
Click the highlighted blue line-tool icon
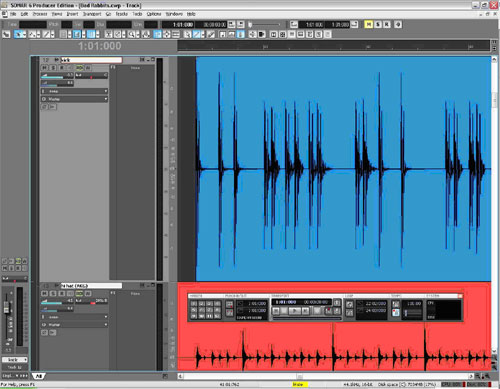click(x=197, y=34)
